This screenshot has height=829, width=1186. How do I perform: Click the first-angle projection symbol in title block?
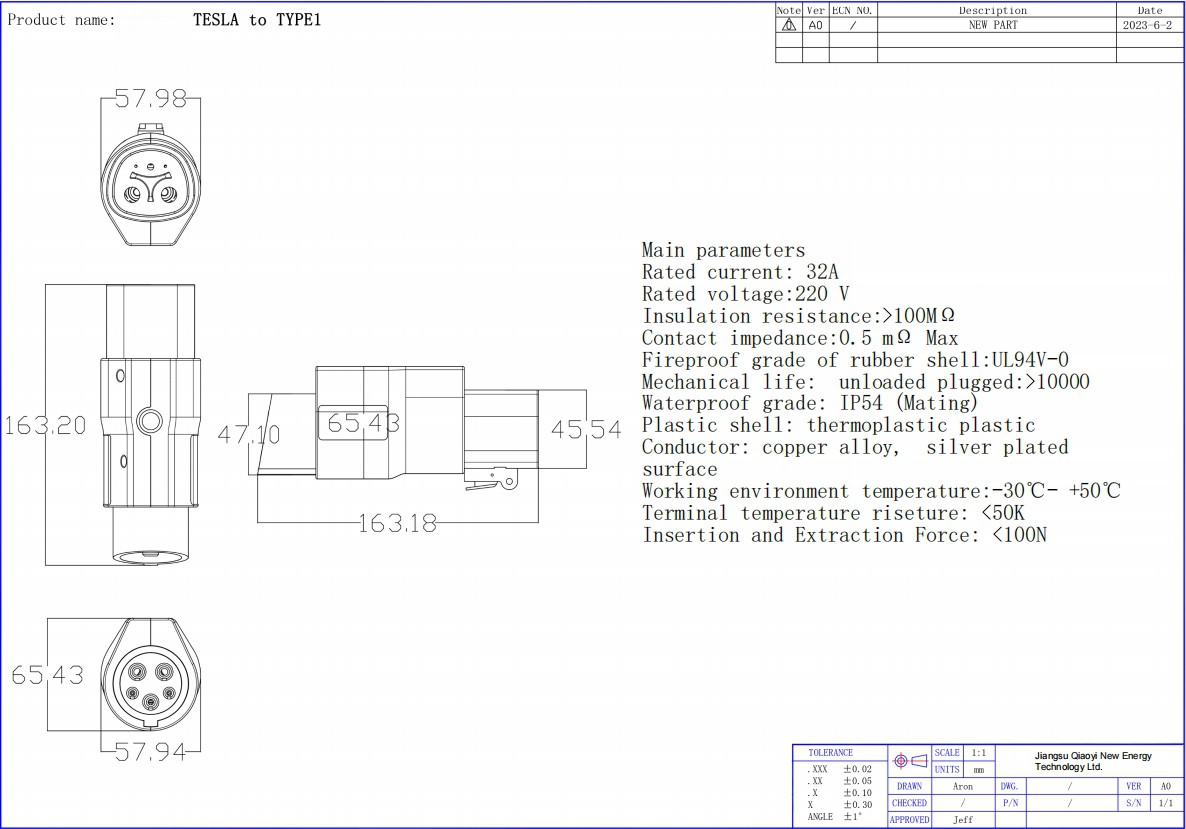coord(909,761)
